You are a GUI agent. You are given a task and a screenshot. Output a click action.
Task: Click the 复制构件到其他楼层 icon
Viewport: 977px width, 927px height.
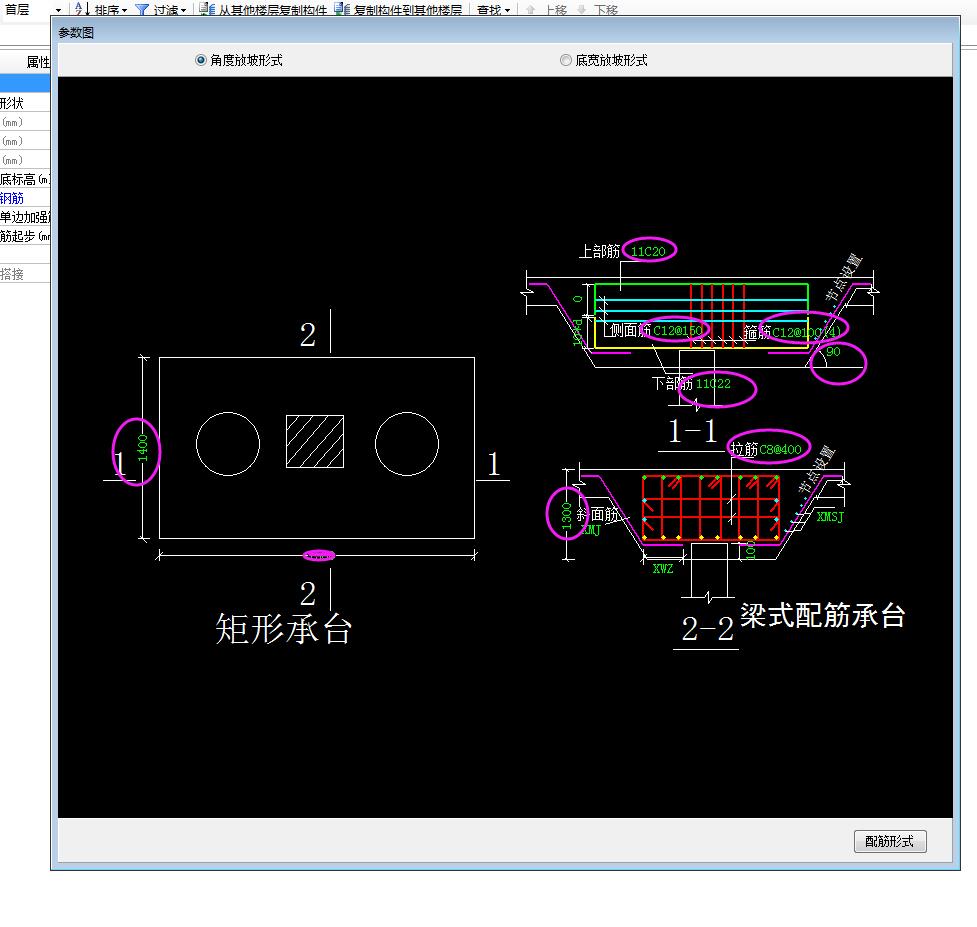pos(341,9)
